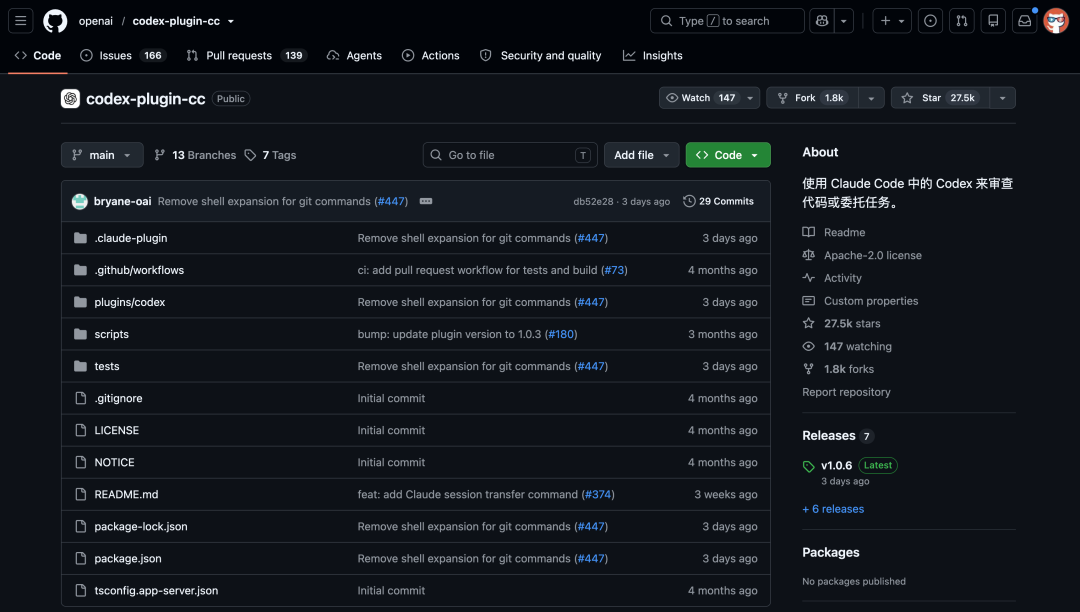The height and width of the screenshot is (612, 1080).
Task: Go to GitHub home via Octocat logo
Action: [55, 21]
